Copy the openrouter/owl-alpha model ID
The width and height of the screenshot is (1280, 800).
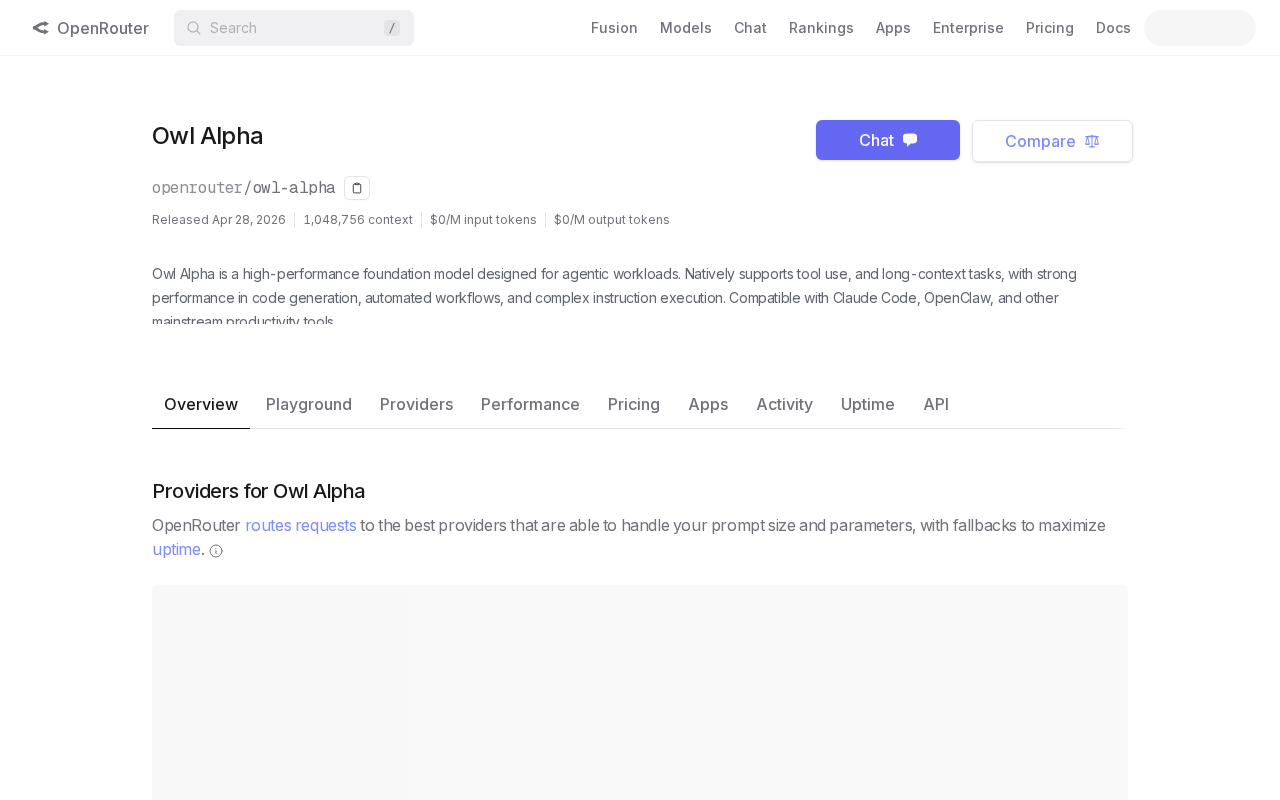click(357, 188)
